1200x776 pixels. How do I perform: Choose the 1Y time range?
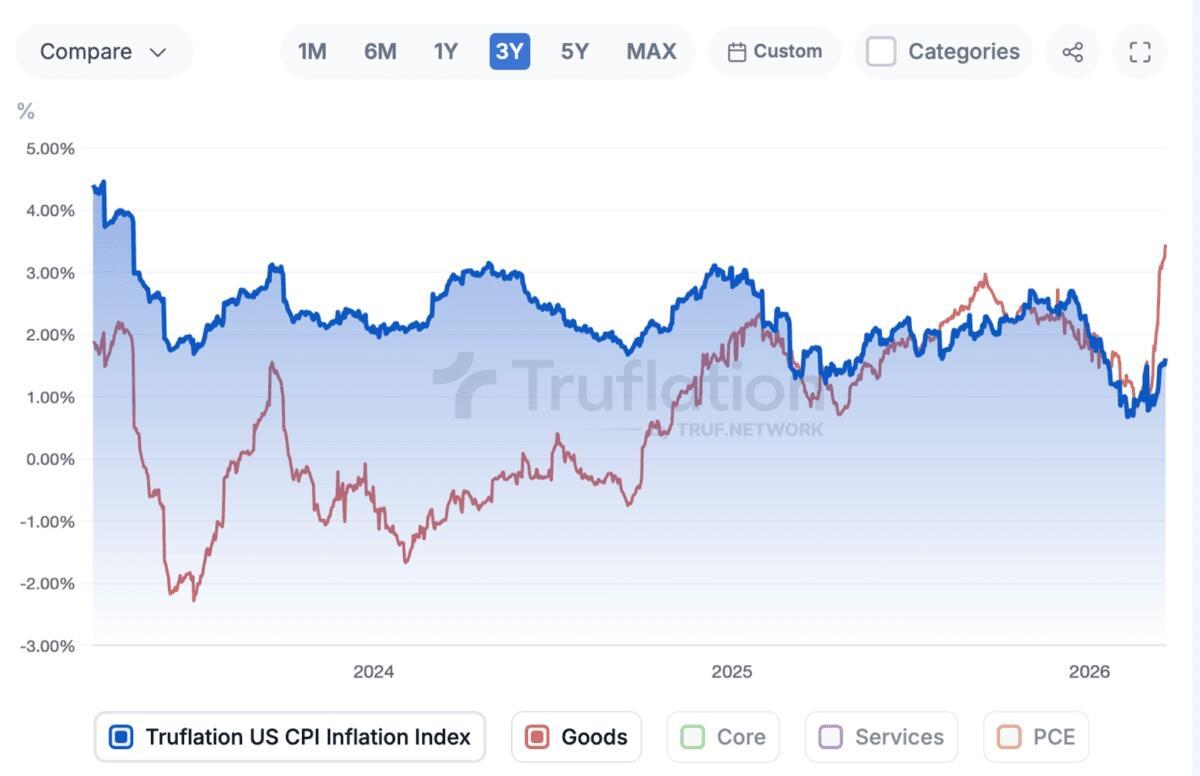[445, 52]
